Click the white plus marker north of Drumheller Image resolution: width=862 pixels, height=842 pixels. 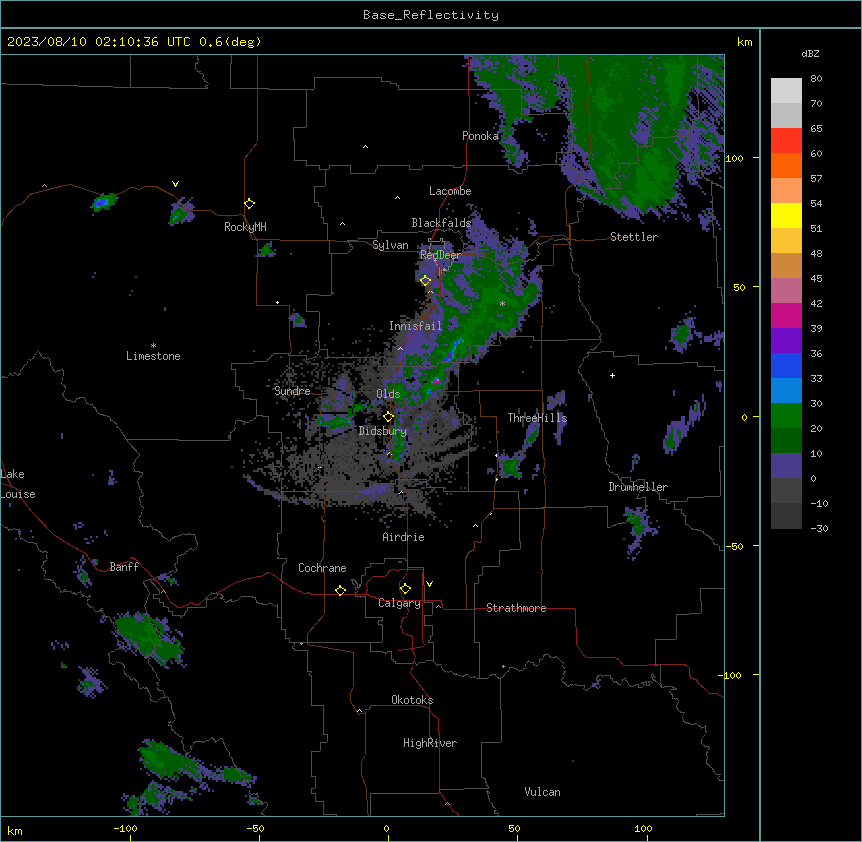point(612,375)
